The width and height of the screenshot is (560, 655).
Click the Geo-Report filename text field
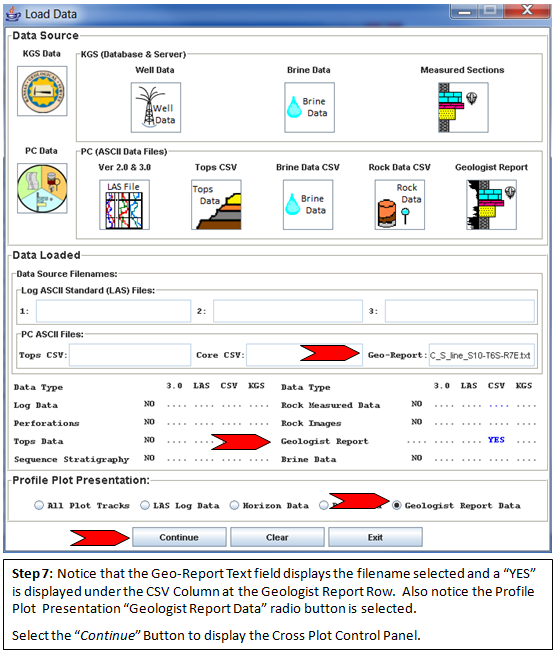[x=481, y=355]
